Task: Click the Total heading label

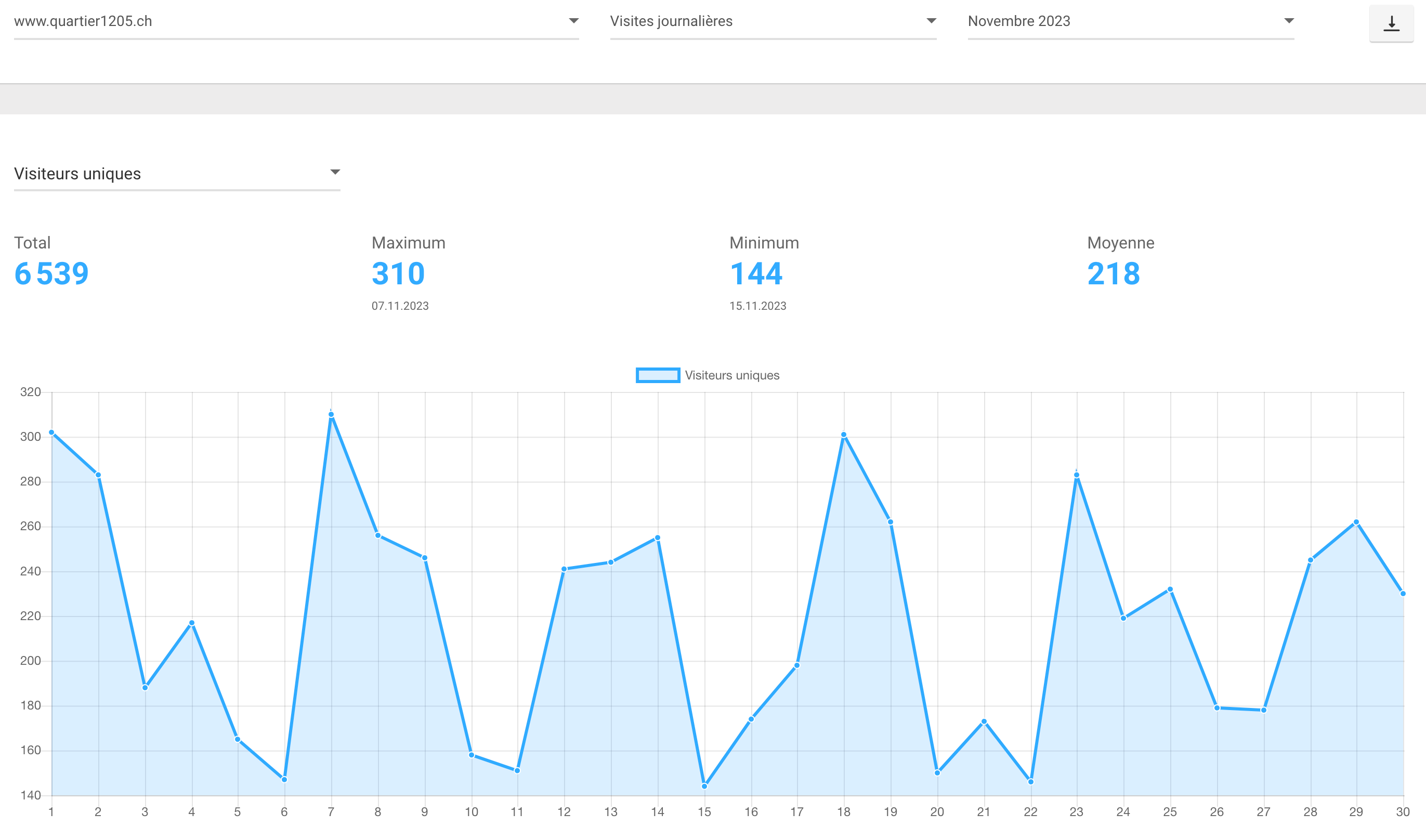Action: click(32, 243)
